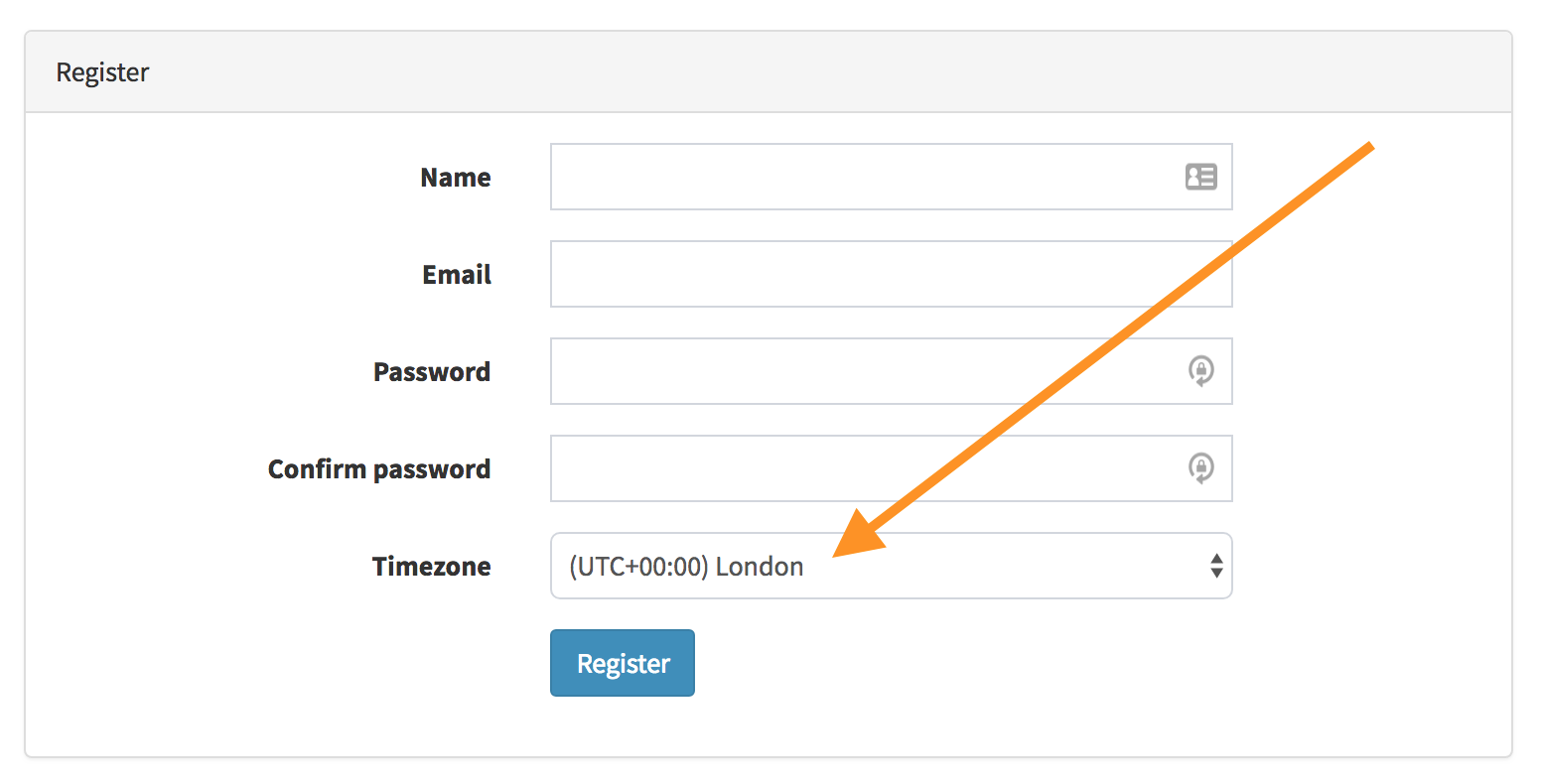Viewport: 1541px width, 784px height.
Task: Click the lock symbol beside the Password input
Action: coord(1200,371)
